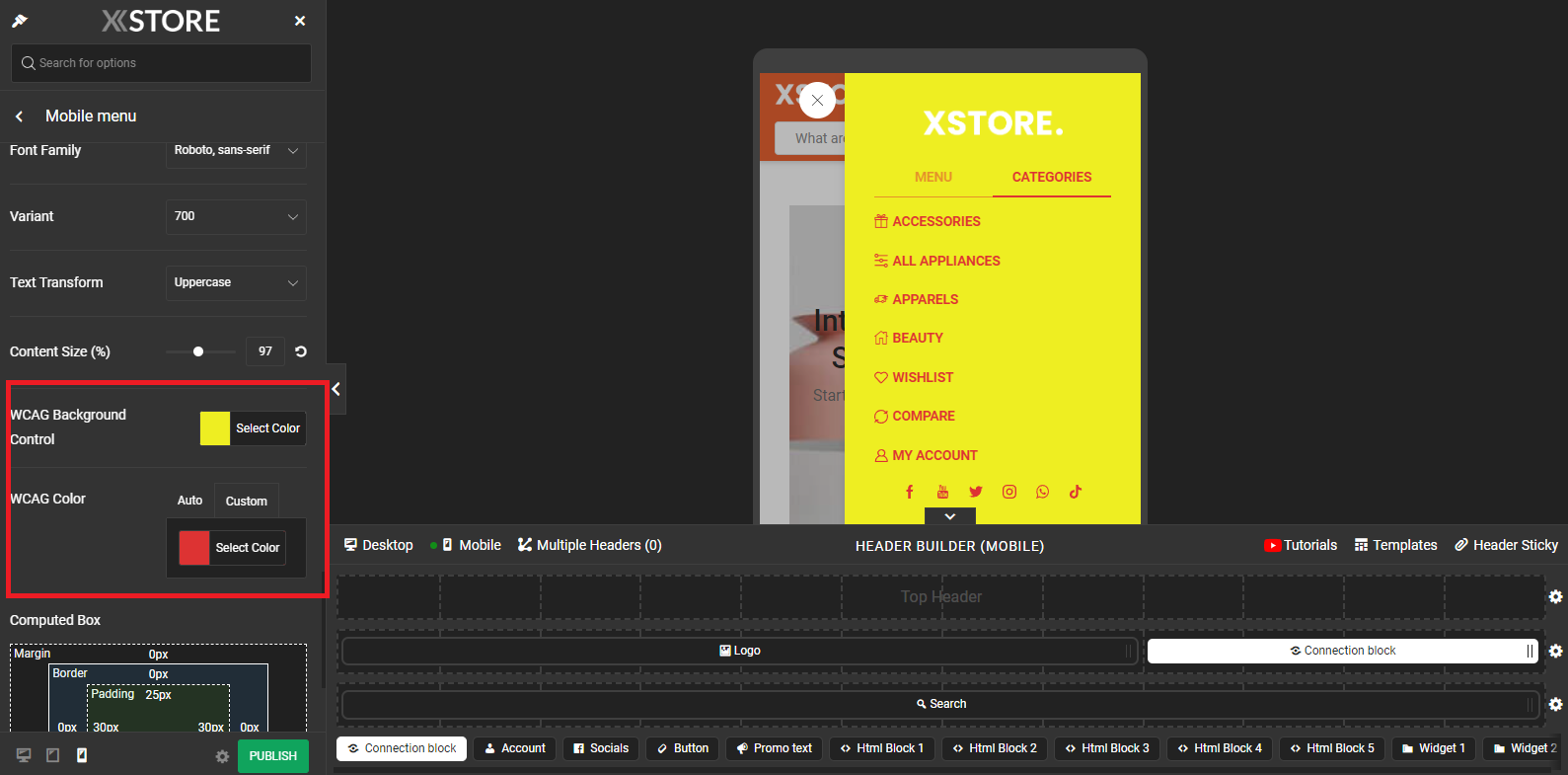Open Tutorials link
The width and height of the screenshot is (1568, 775).
tap(1301, 545)
